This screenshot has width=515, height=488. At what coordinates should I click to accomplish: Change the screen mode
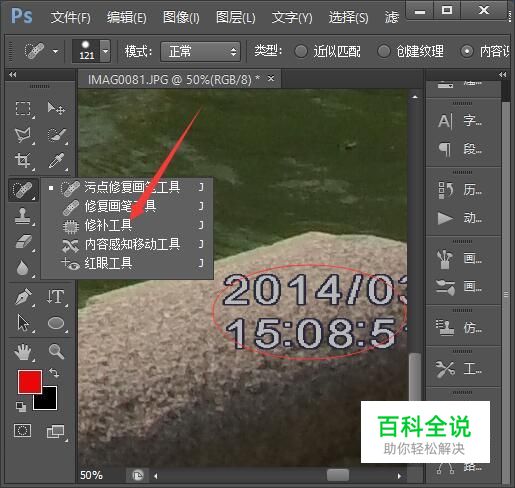click(x=55, y=431)
